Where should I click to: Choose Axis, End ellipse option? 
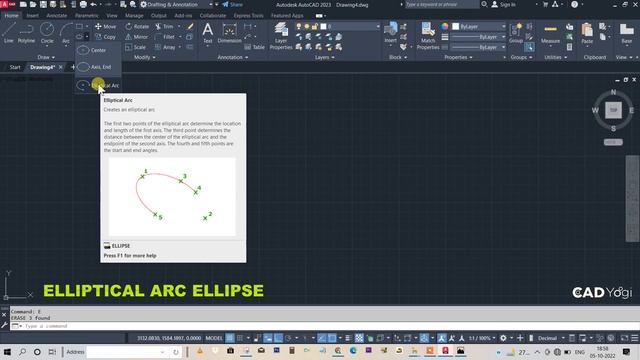pos(98,67)
